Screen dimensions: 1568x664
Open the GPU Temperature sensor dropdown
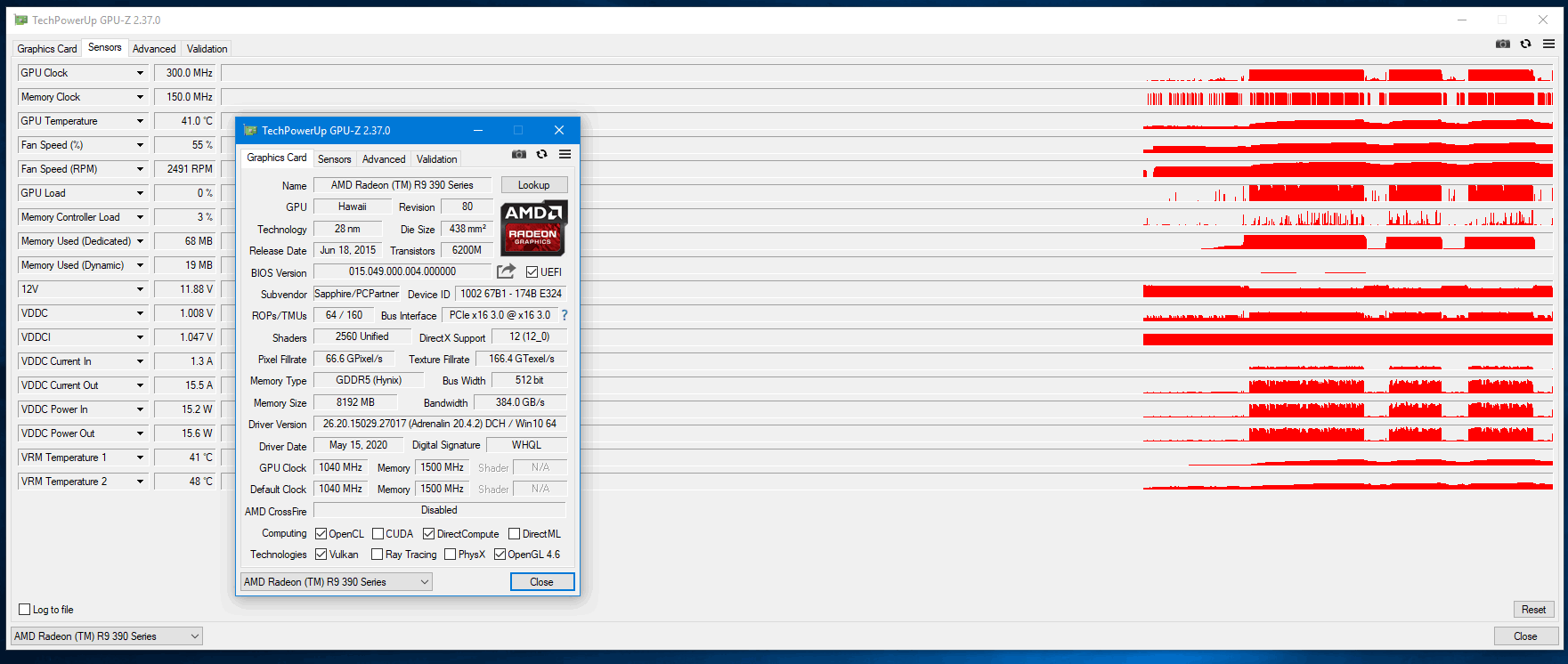(140, 121)
